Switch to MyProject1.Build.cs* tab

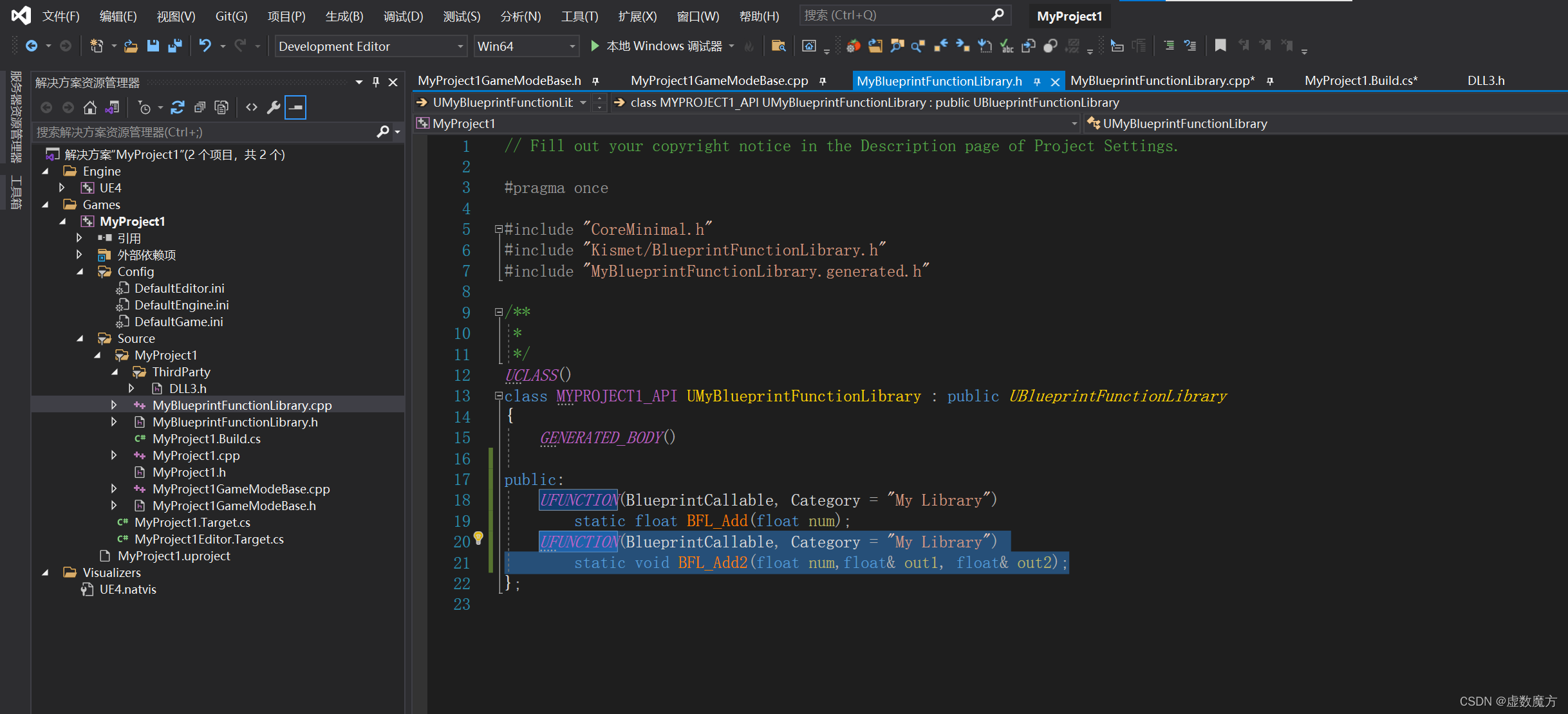[x=1361, y=81]
